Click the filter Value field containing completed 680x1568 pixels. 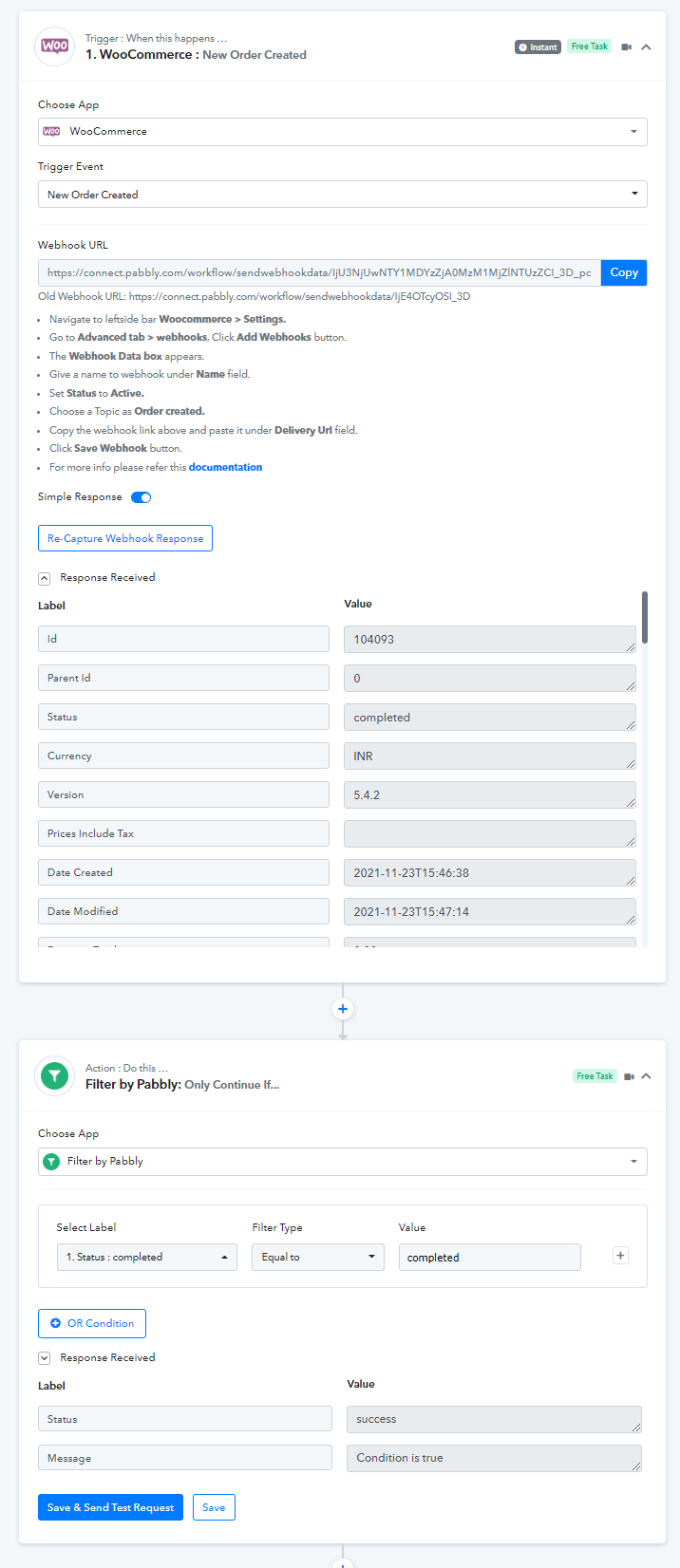point(490,1257)
